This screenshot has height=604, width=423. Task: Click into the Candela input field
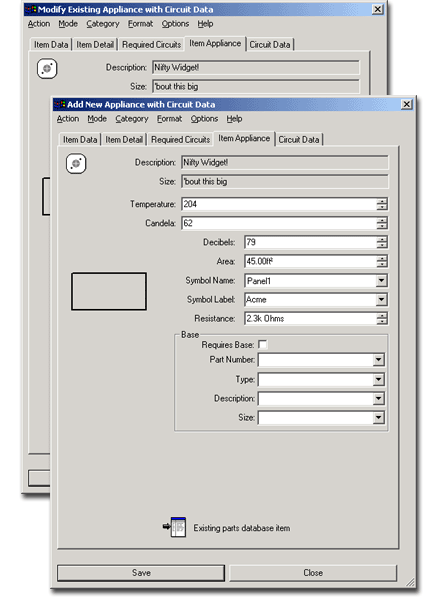pos(279,223)
